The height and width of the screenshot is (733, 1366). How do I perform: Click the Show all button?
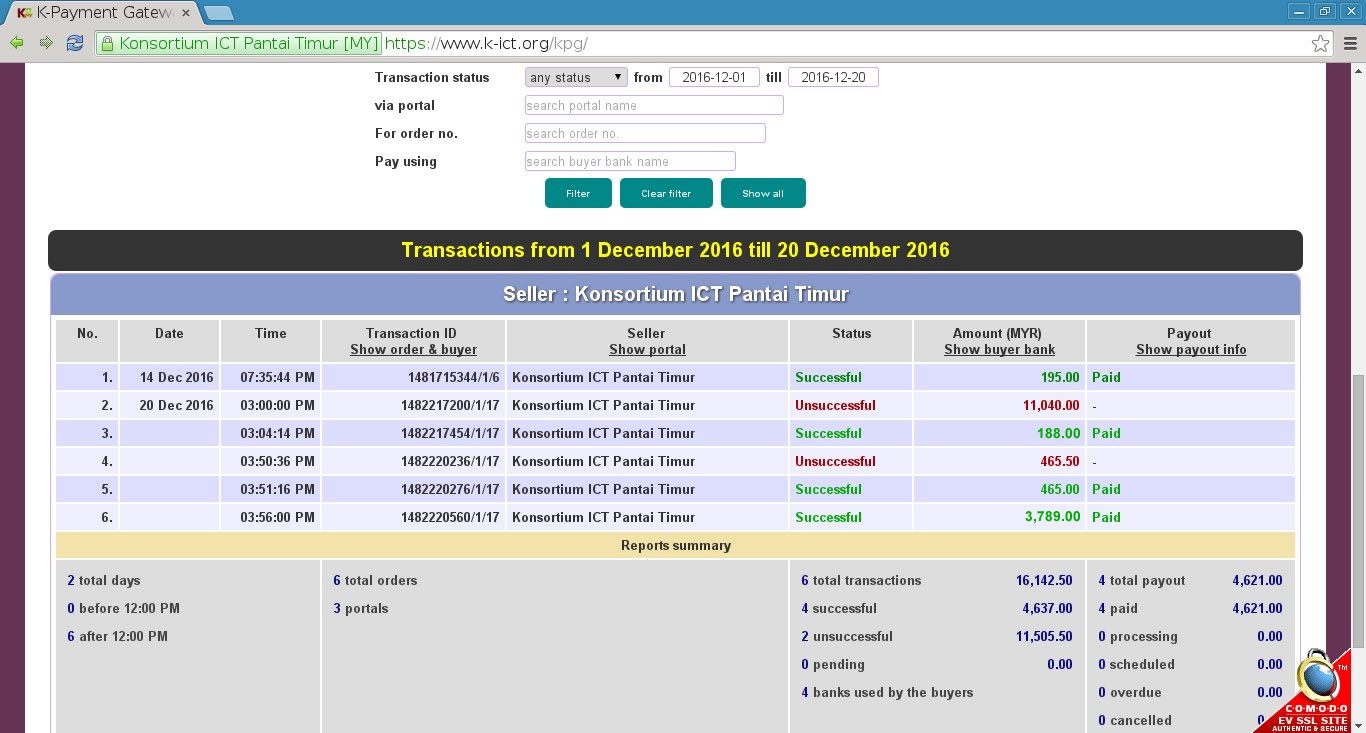[763, 193]
